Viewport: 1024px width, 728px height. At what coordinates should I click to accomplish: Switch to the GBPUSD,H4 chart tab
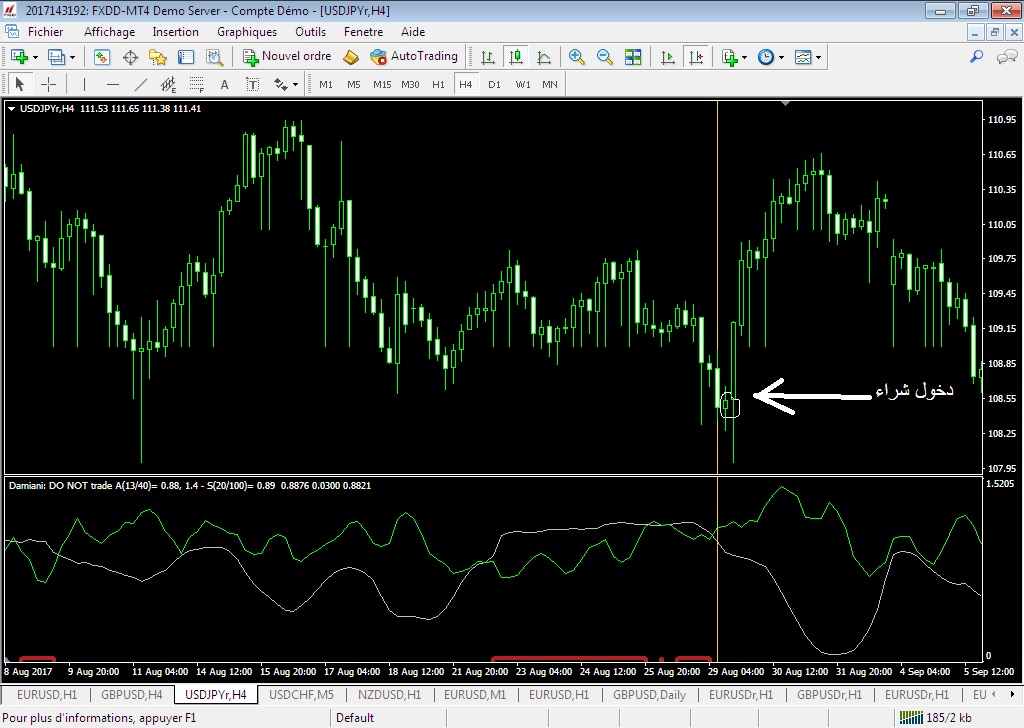[131, 694]
